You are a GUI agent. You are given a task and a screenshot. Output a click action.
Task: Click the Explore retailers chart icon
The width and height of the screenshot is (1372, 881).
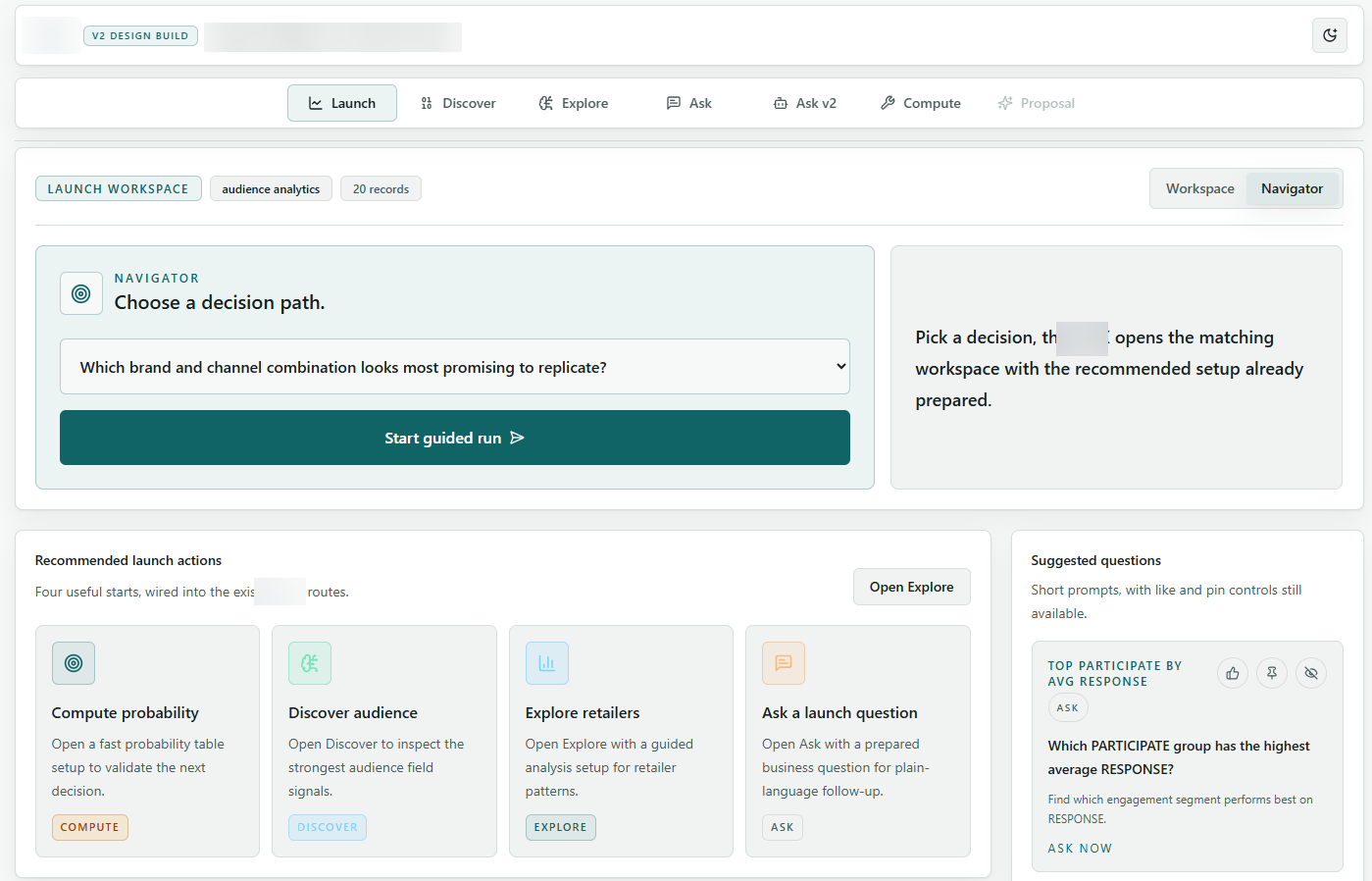click(x=547, y=663)
